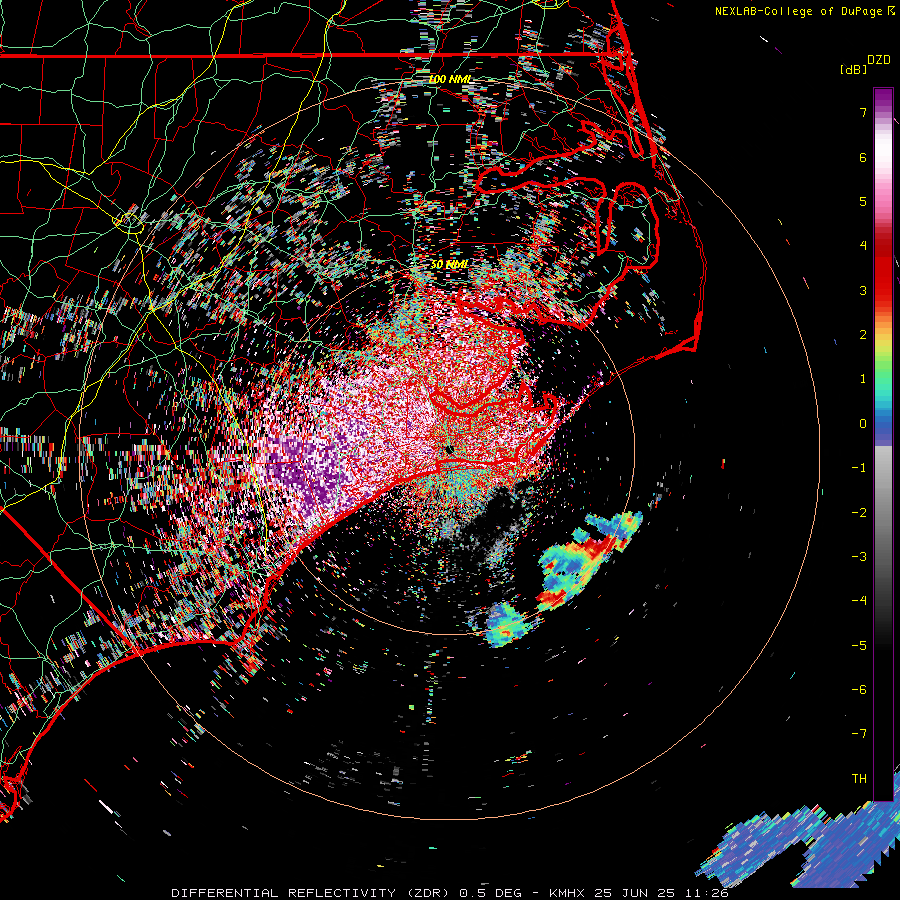Click the -6 value on the scale
Viewport: 900px width, 900px height.
(x=859, y=690)
